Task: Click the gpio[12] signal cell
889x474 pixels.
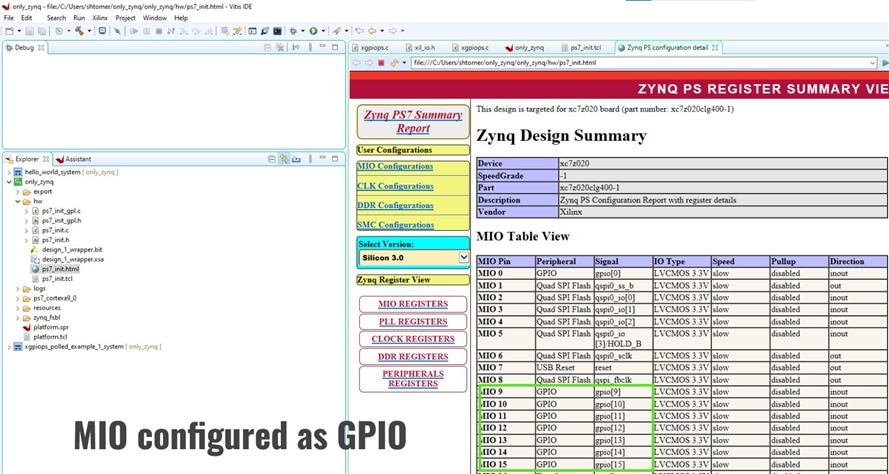Action: tap(623, 428)
